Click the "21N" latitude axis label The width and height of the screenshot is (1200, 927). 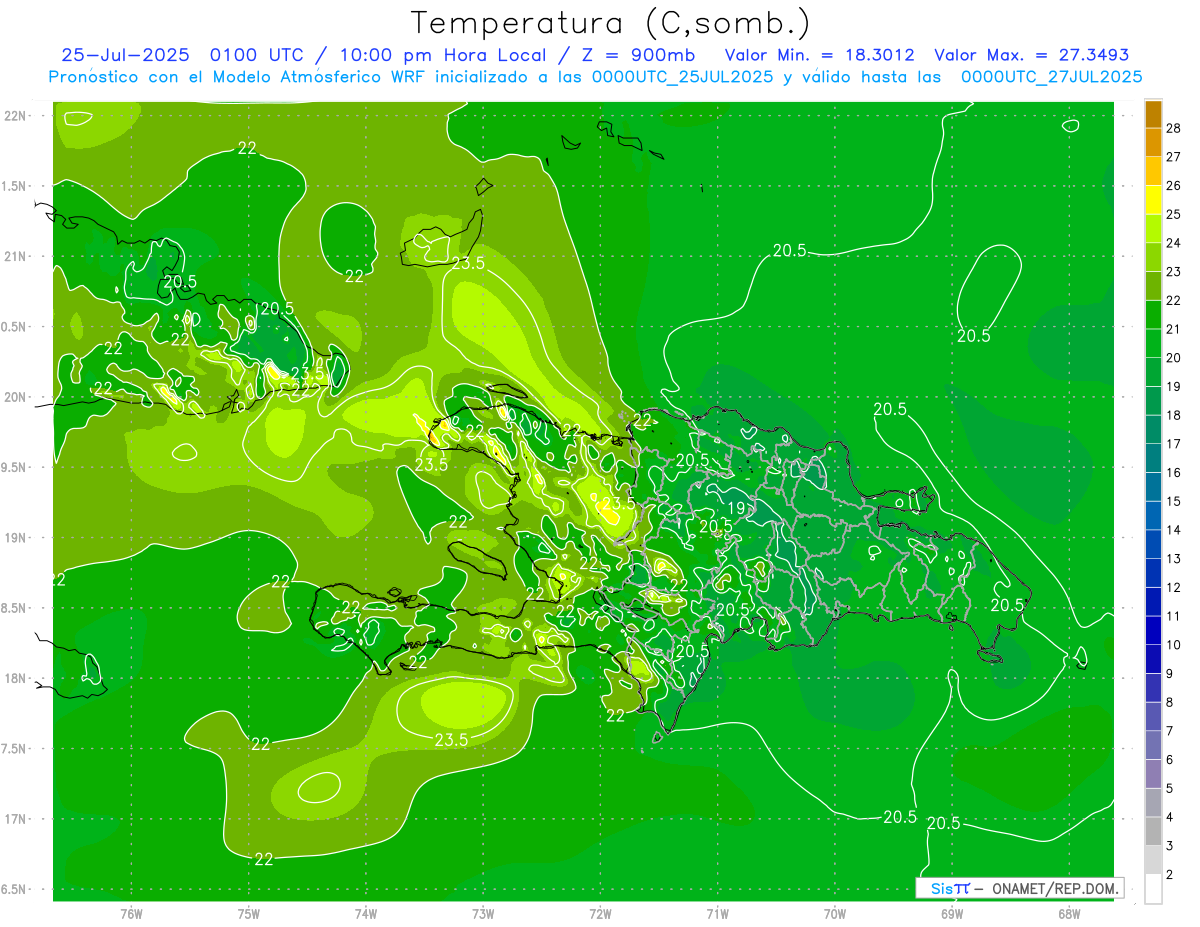point(15,256)
